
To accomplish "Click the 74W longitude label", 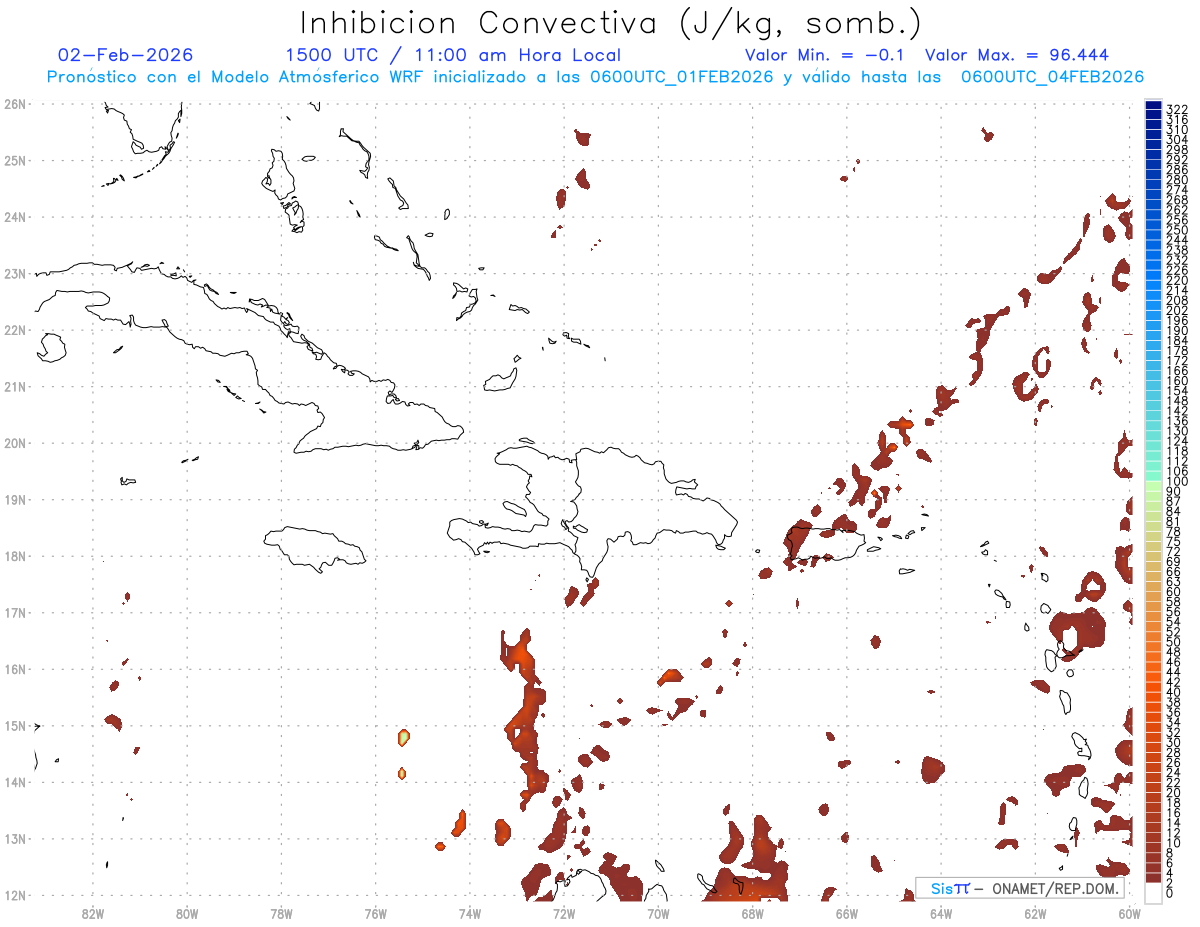I will point(470,912).
